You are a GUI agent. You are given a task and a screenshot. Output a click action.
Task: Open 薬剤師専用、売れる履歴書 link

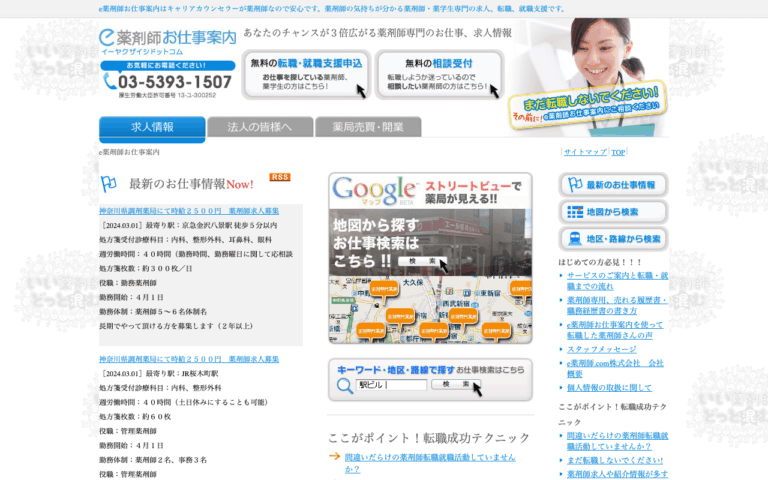[617, 305]
